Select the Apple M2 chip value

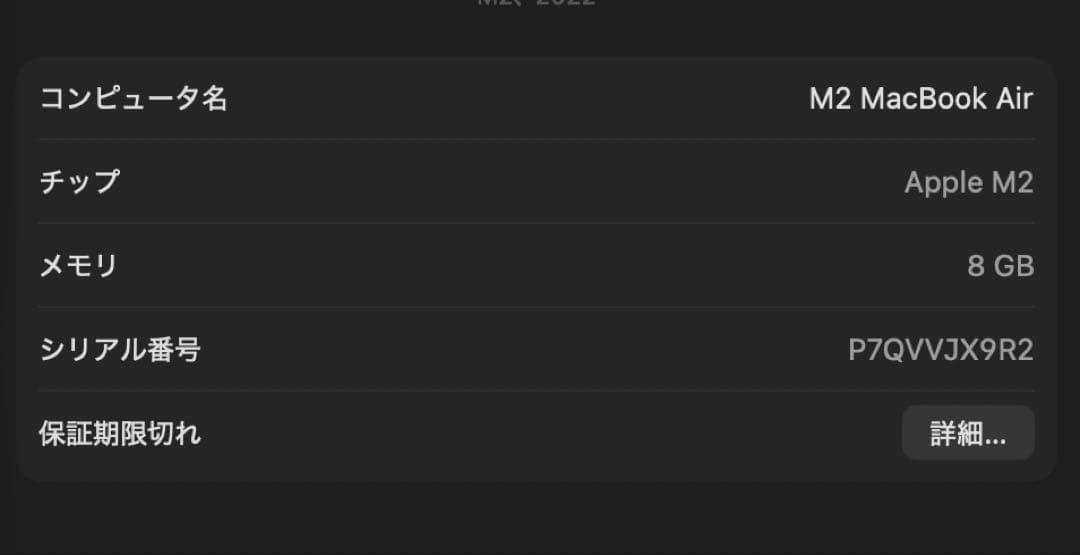[x=968, y=182]
